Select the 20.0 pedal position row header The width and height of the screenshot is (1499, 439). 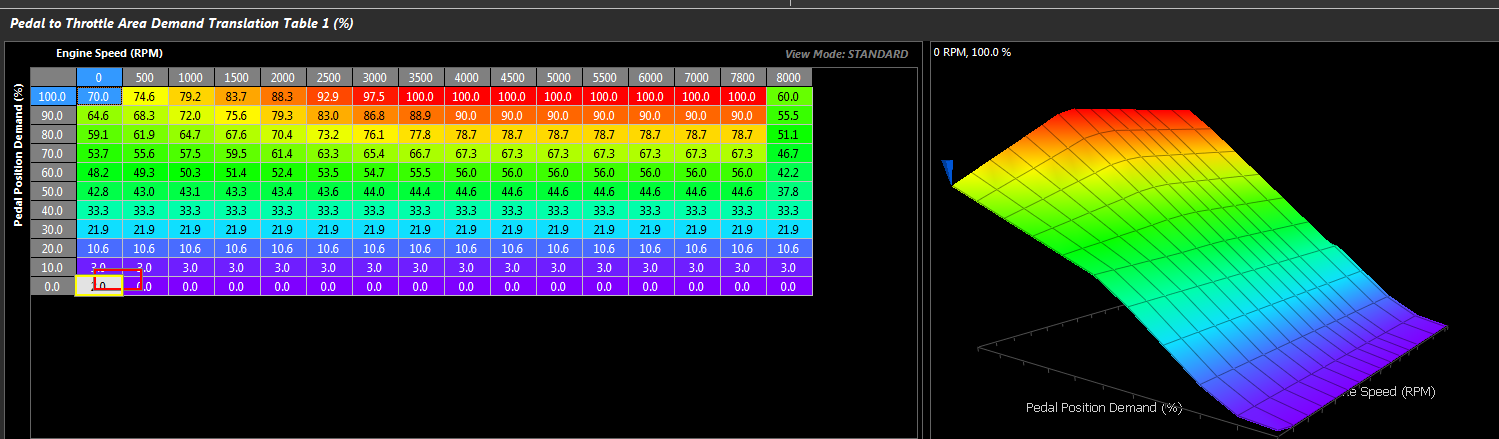coord(53,249)
